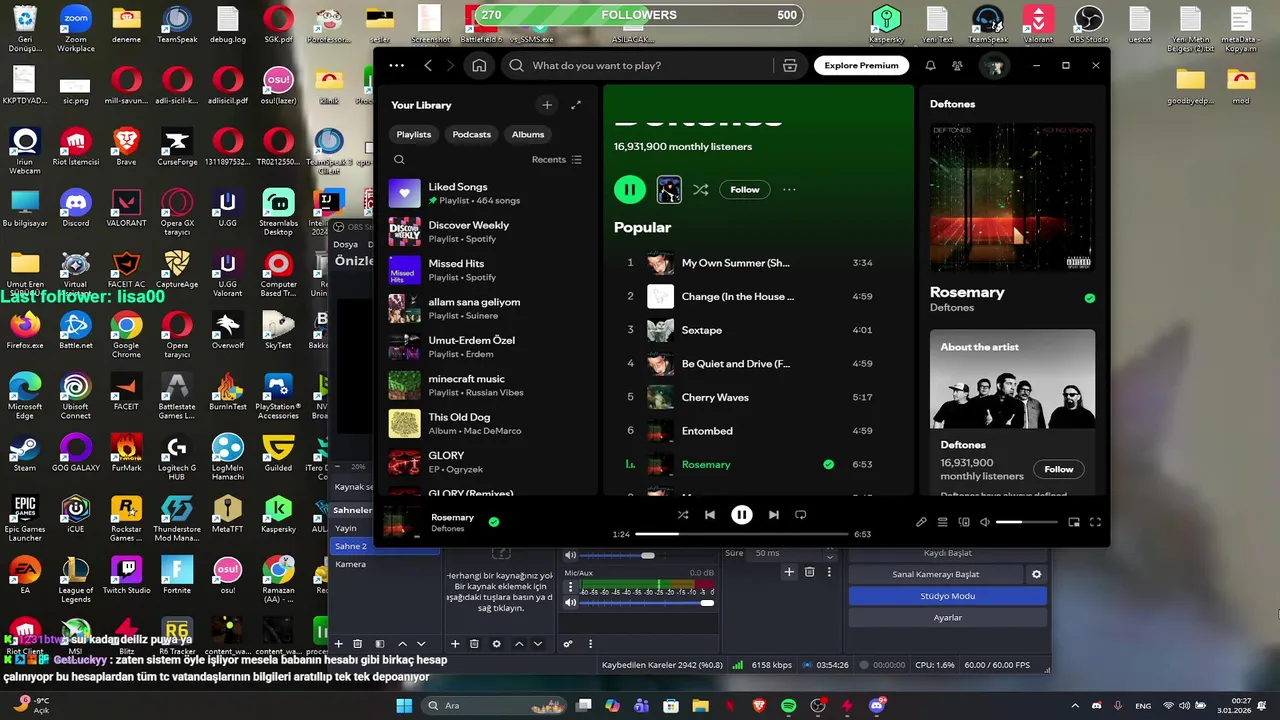This screenshot has width=1280, height=720.
Task: Add a scene with OBS plus icon
Action: click(338, 644)
